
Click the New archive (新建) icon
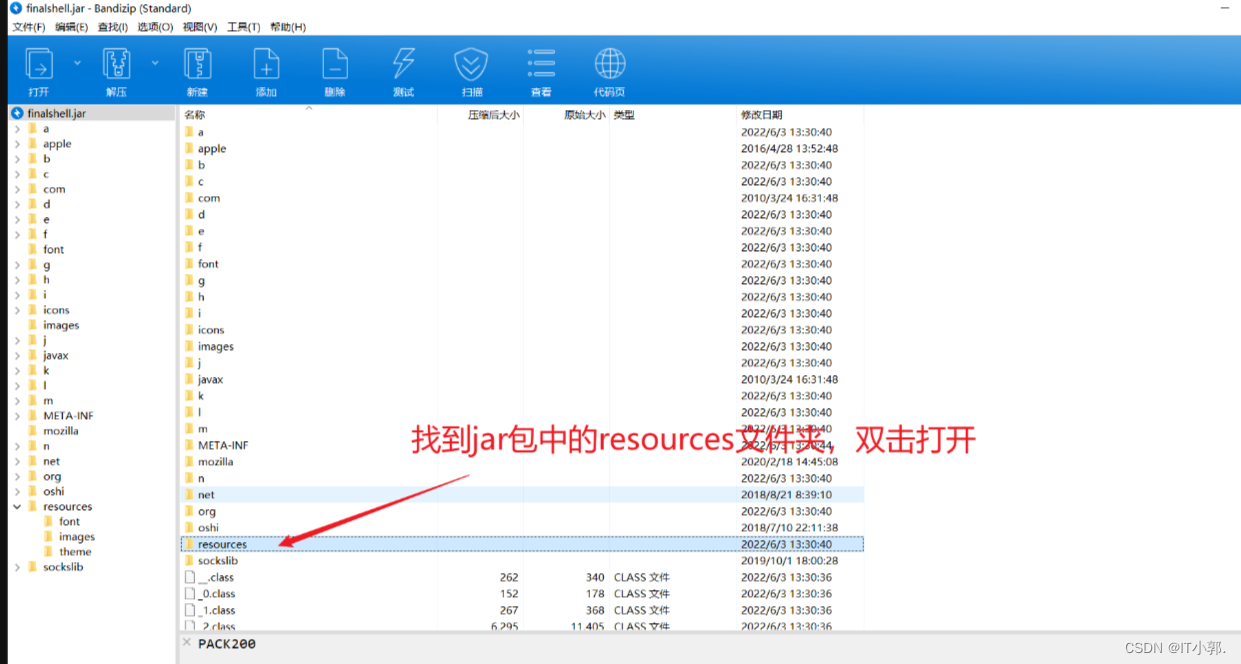point(197,66)
